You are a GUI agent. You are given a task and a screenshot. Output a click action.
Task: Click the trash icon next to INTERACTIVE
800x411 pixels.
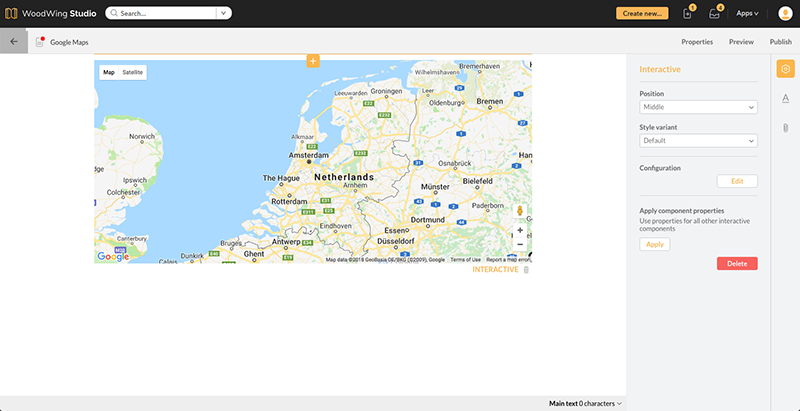coord(526,270)
